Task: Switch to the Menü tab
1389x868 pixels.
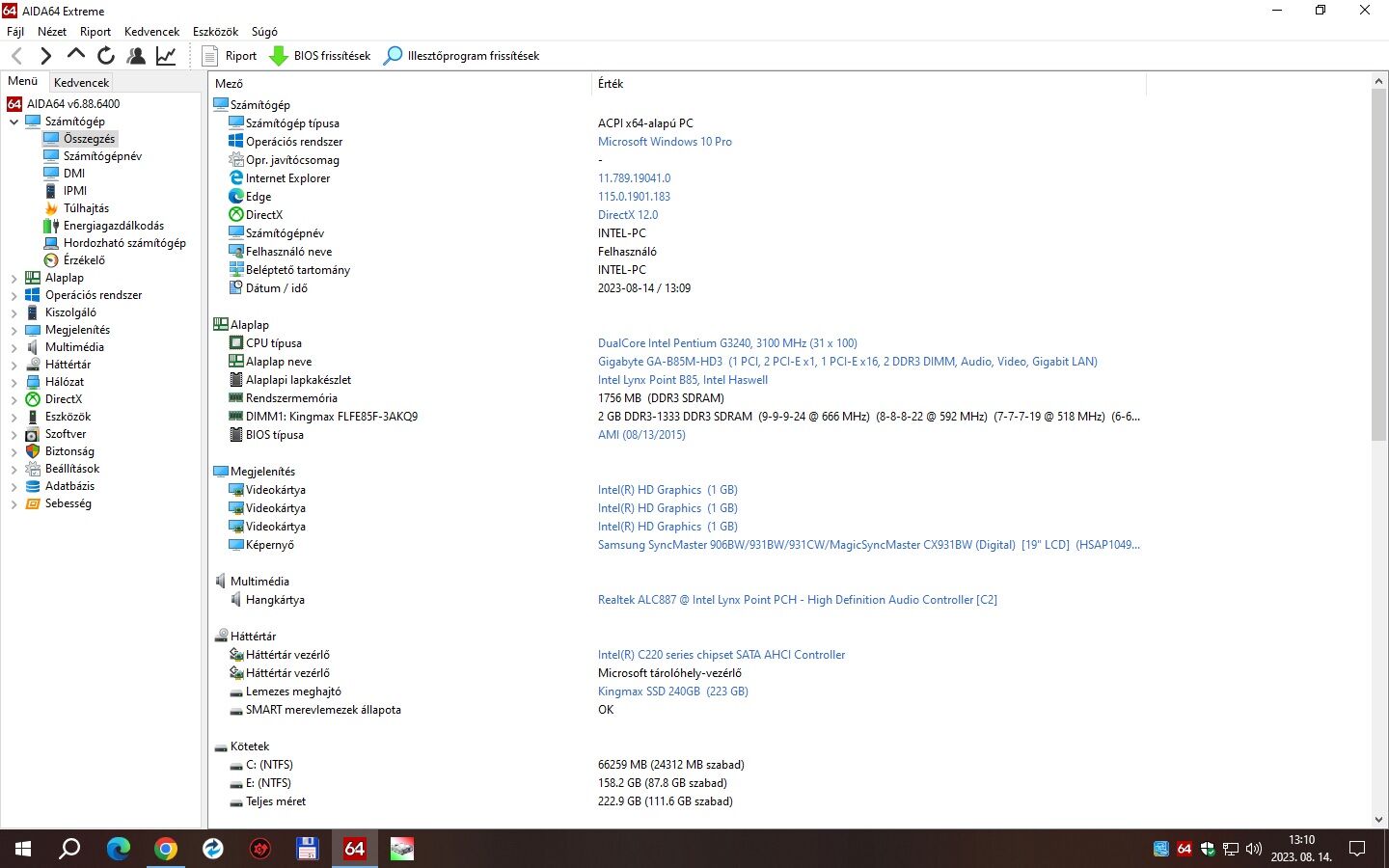Action: click(x=23, y=81)
